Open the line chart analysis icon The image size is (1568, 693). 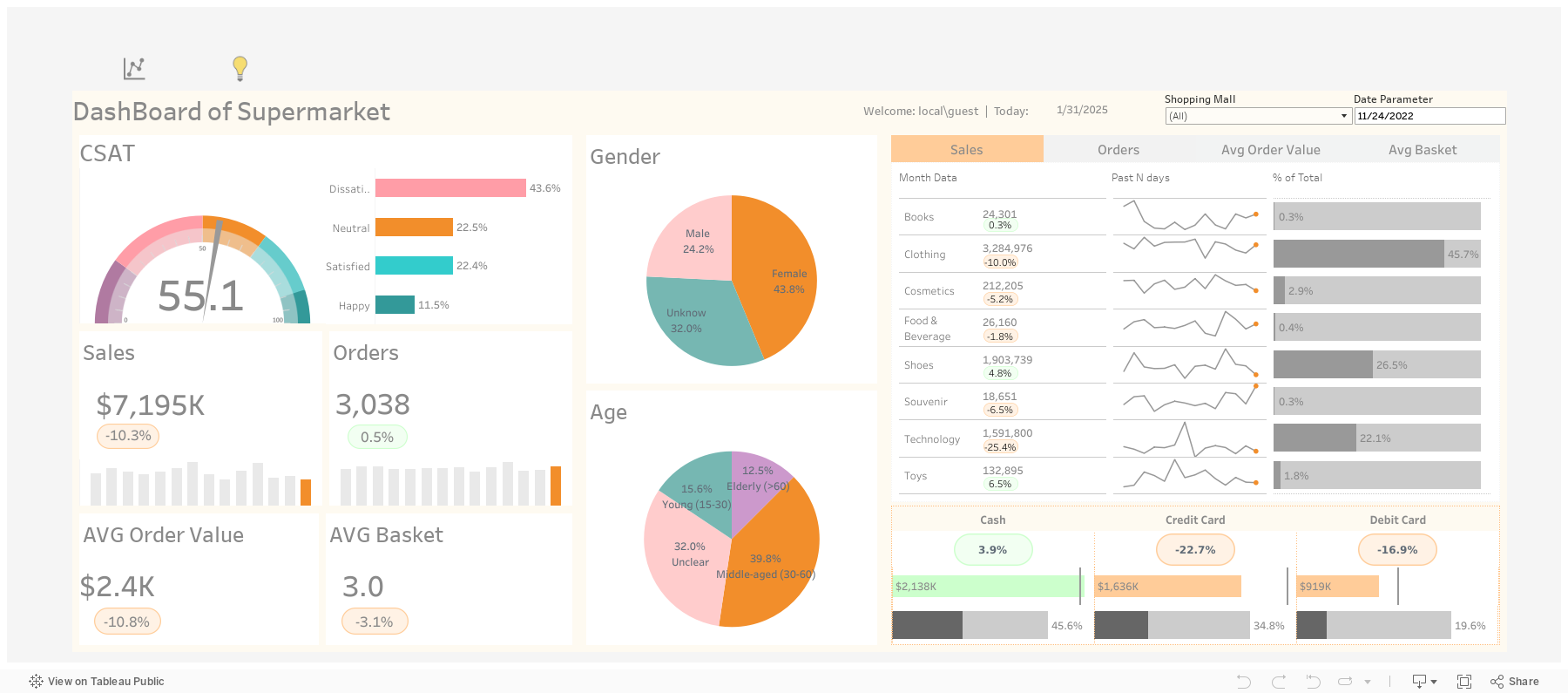tap(134, 68)
